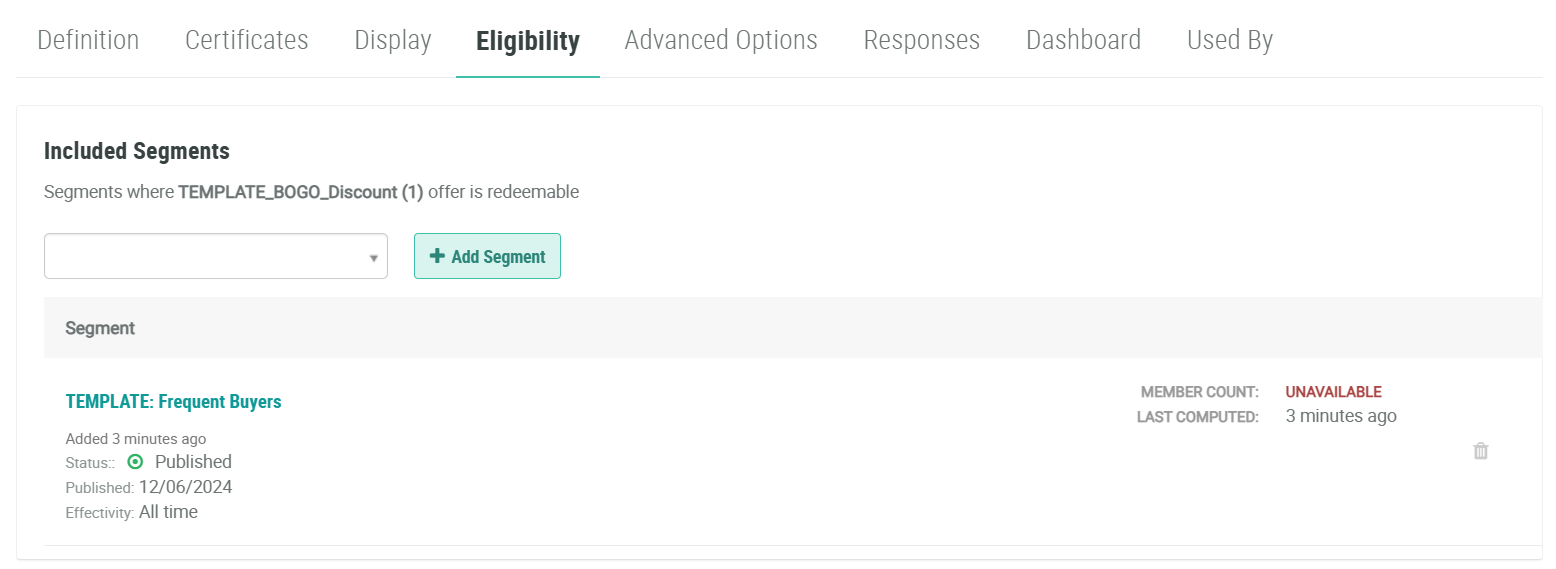This screenshot has width=1556, height=569.
Task: Click the Effectivity All time value
Action: click(x=168, y=512)
